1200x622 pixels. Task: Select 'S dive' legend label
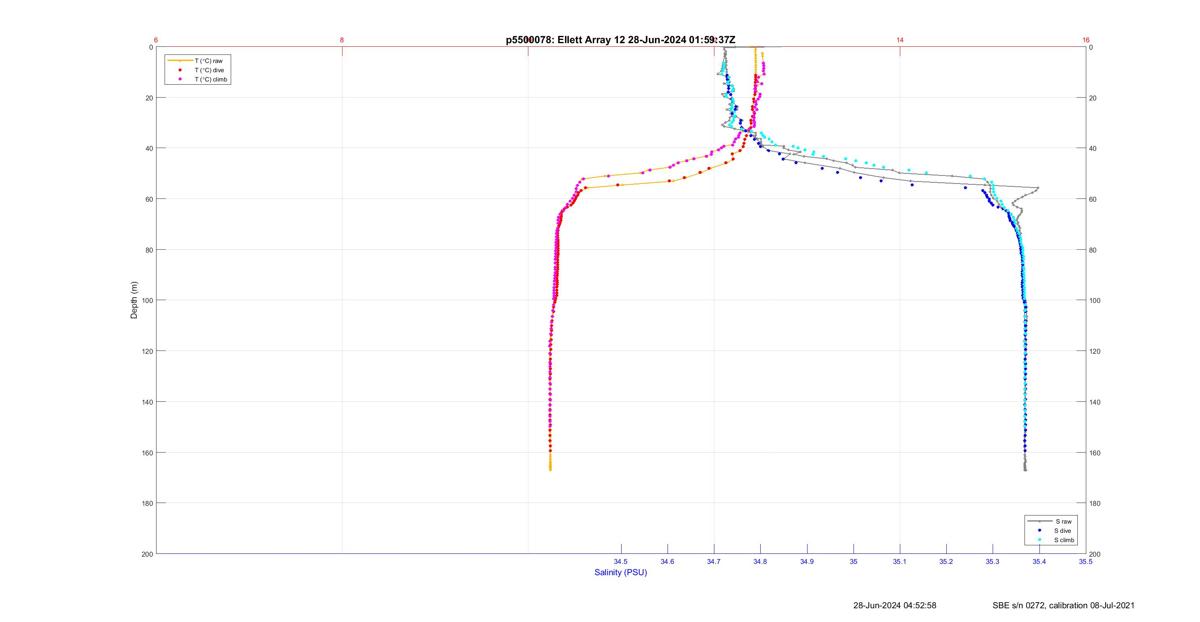point(1065,531)
